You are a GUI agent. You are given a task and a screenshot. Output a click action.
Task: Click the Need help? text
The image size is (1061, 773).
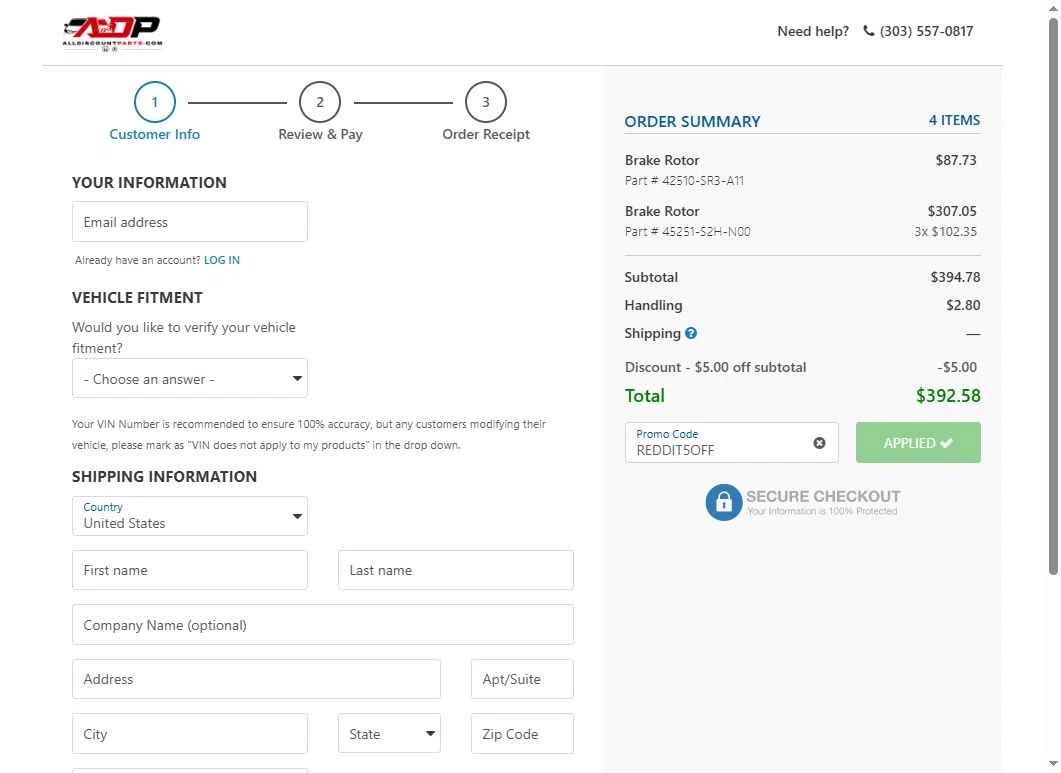click(x=813, y=31)
